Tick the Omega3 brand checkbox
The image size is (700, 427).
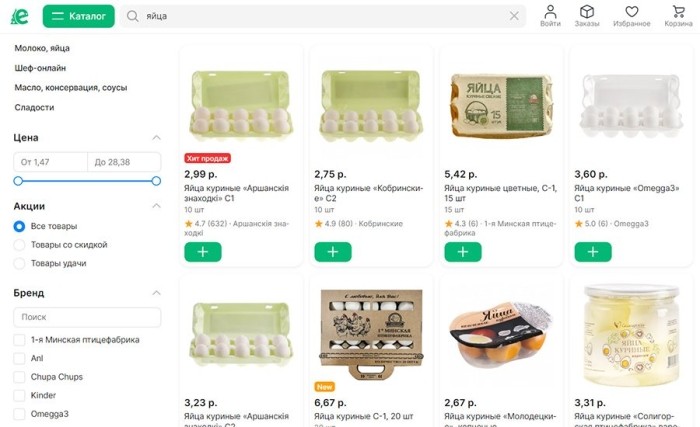19,414
